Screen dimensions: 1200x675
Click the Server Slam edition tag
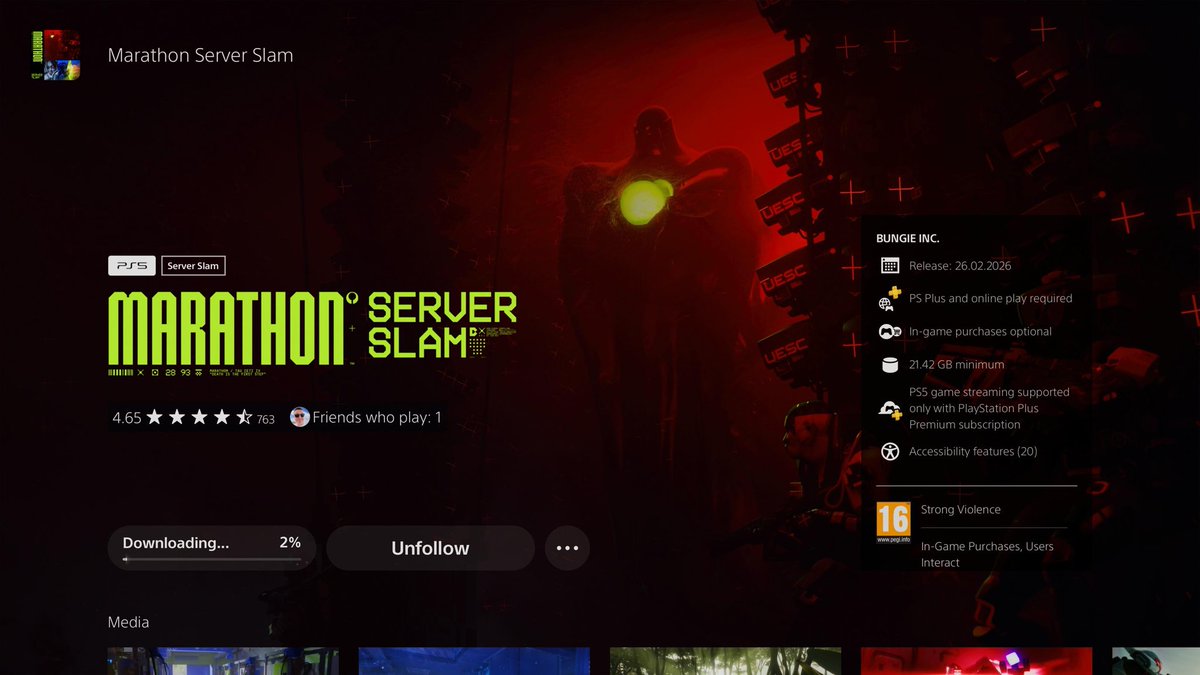193,266
